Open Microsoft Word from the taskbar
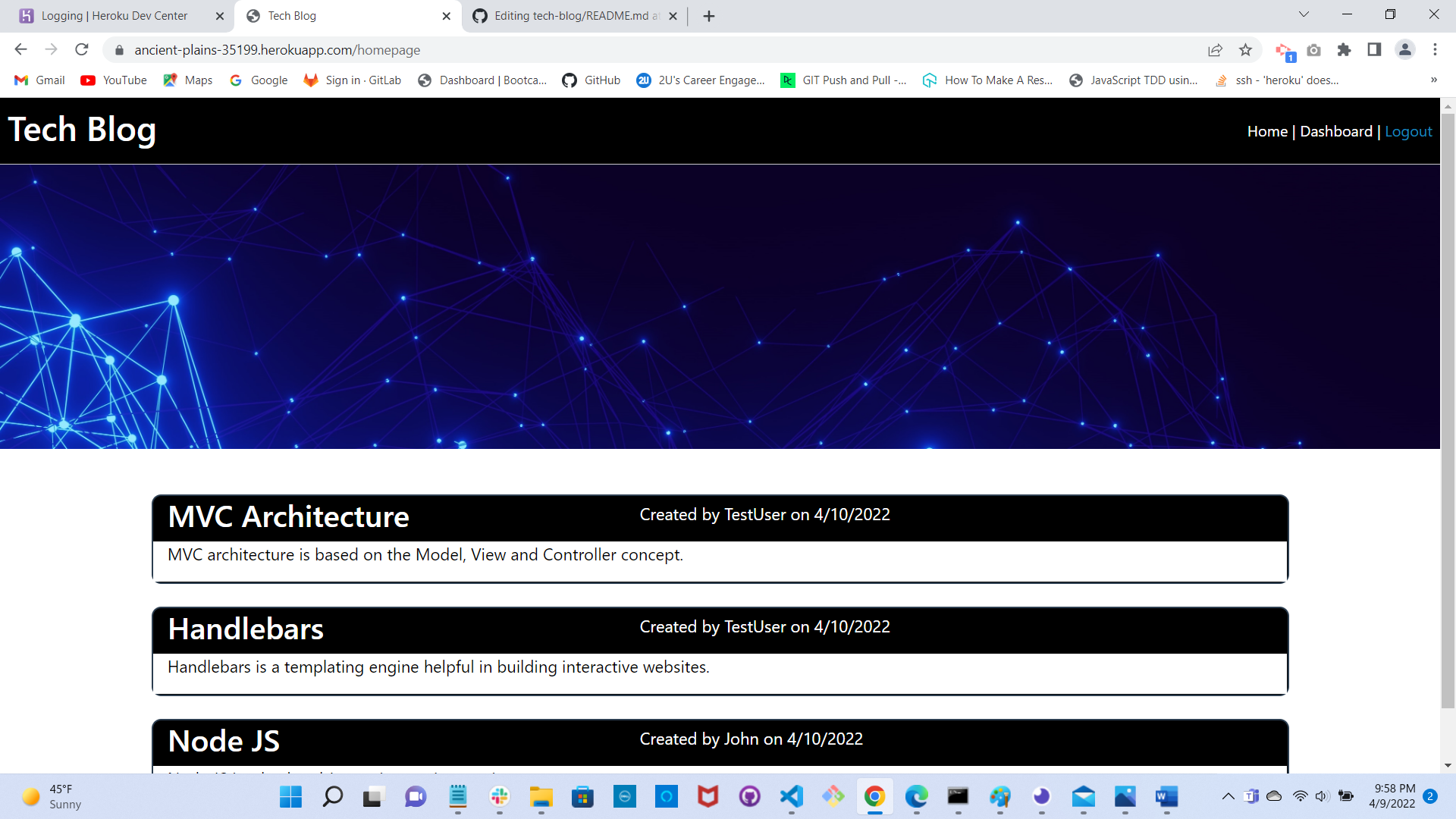 tap(1167, 797)
